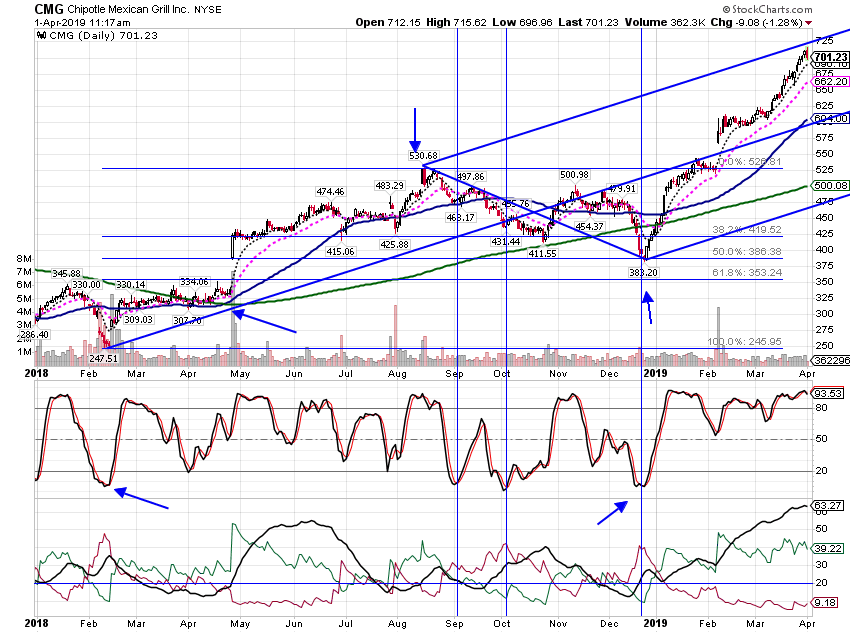
Task: Click the 362296 volume axis tag
Action: (x=830, y=361)
